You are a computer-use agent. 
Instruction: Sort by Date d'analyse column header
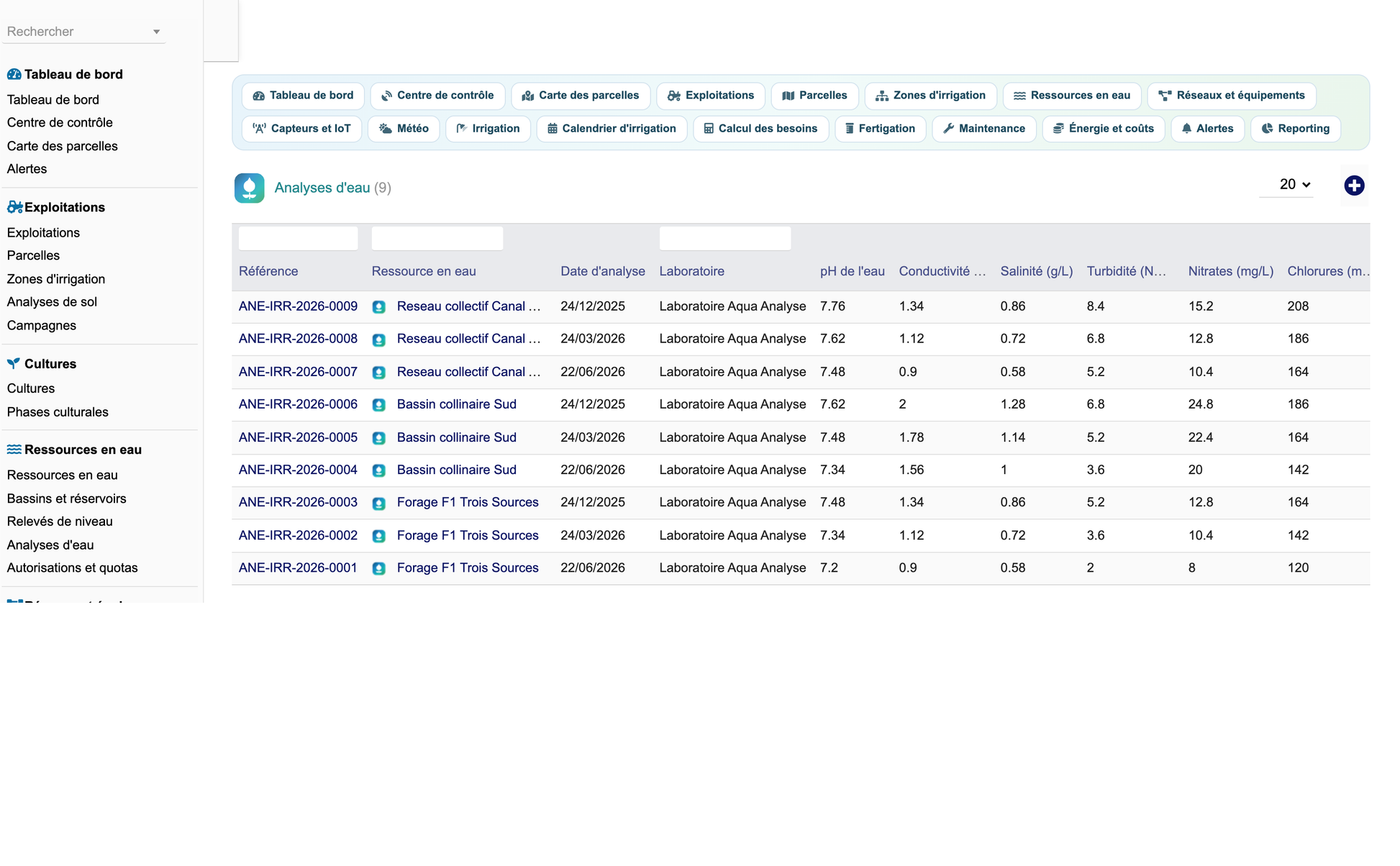coord(603,271)
